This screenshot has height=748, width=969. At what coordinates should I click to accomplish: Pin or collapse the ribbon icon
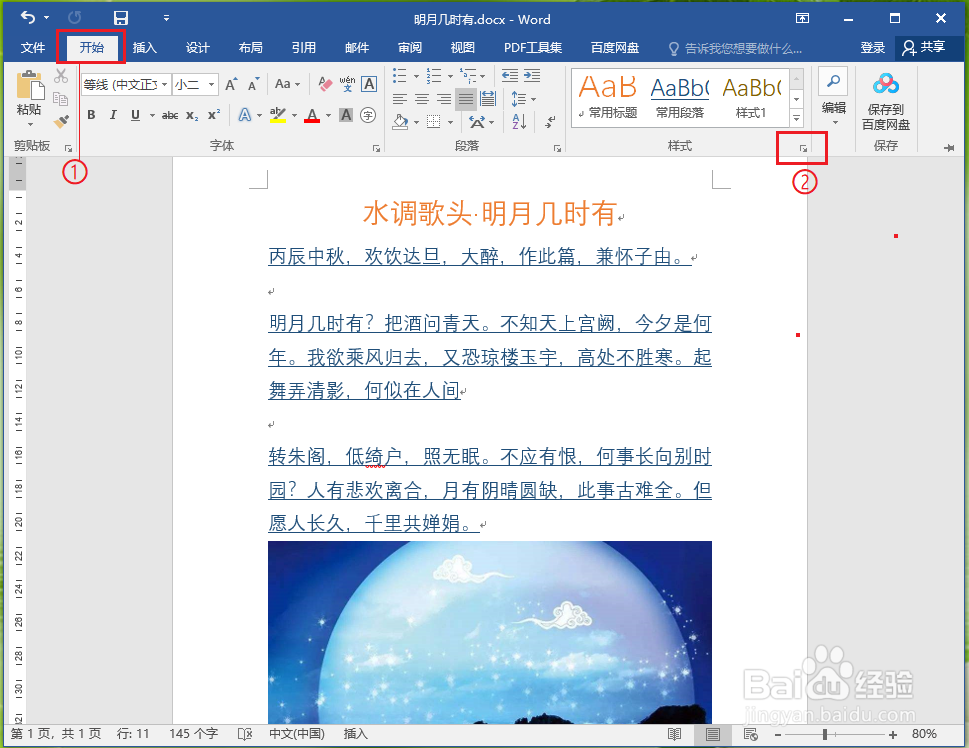[950, 148]
